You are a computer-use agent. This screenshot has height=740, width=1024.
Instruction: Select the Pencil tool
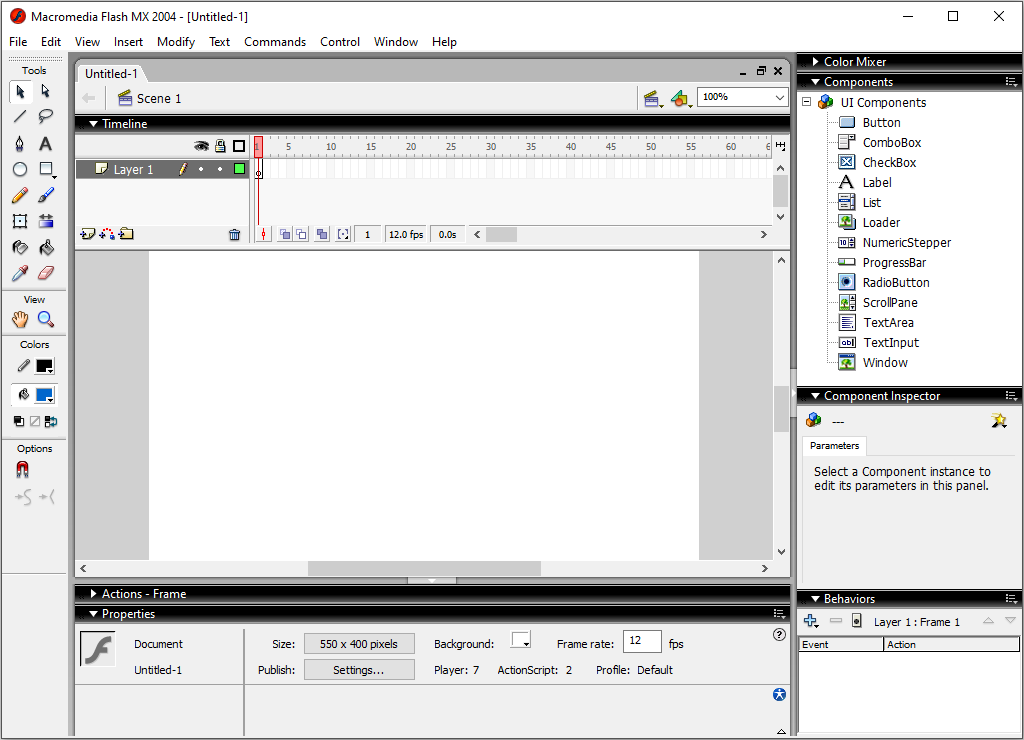point(20,195)
